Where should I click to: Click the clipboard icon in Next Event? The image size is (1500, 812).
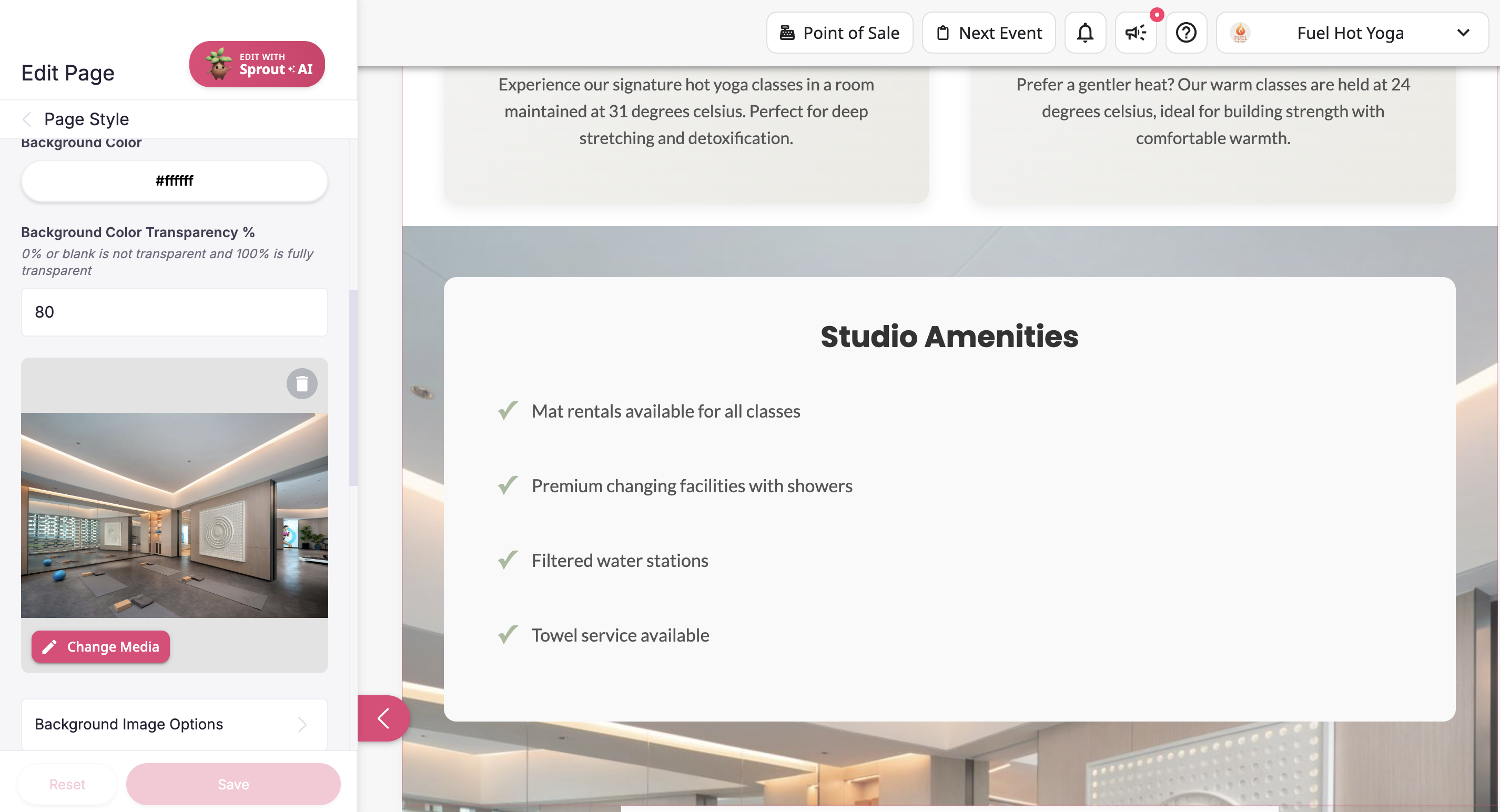pos(942,33)
